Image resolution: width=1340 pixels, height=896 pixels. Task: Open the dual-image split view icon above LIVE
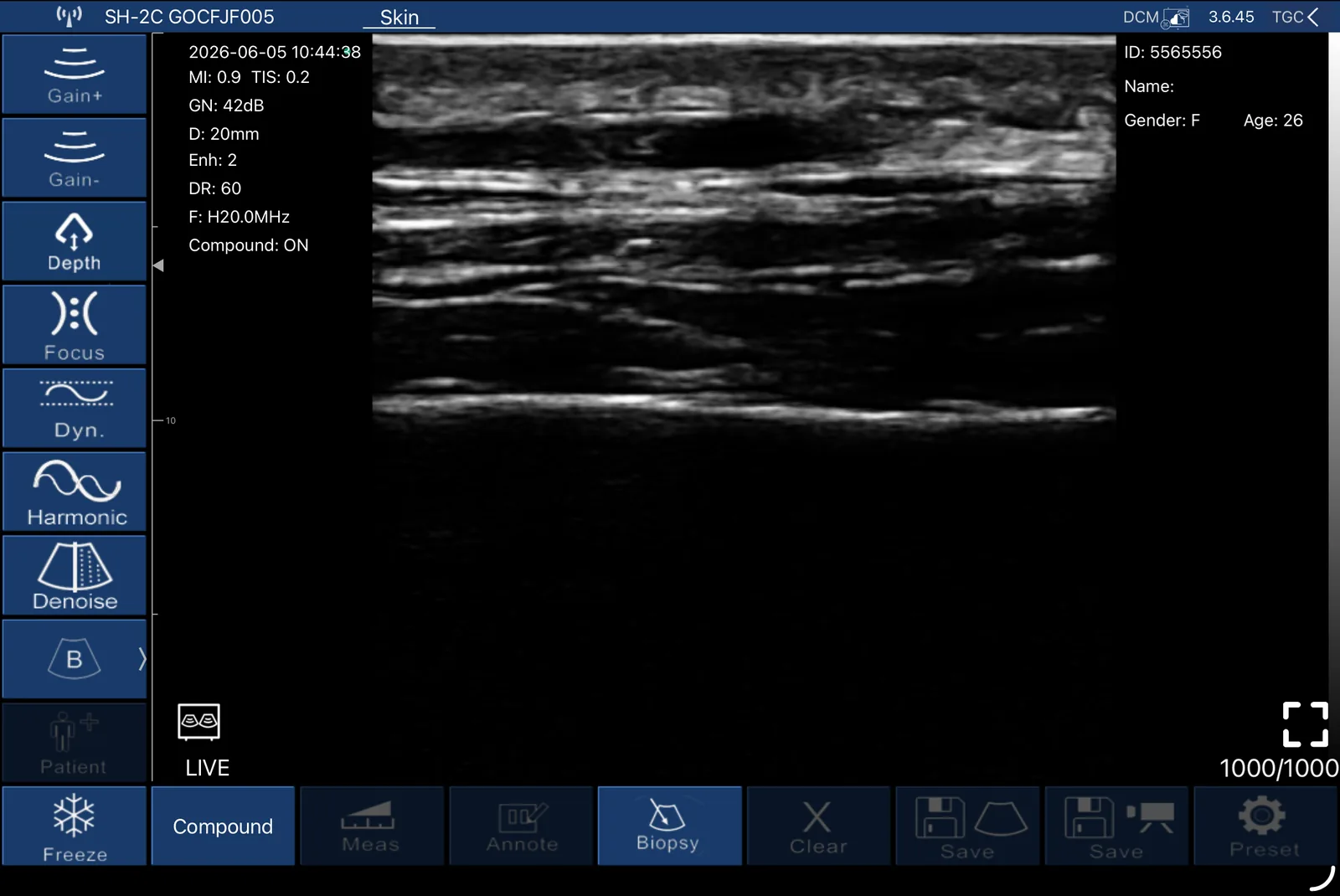pos(198,722)
